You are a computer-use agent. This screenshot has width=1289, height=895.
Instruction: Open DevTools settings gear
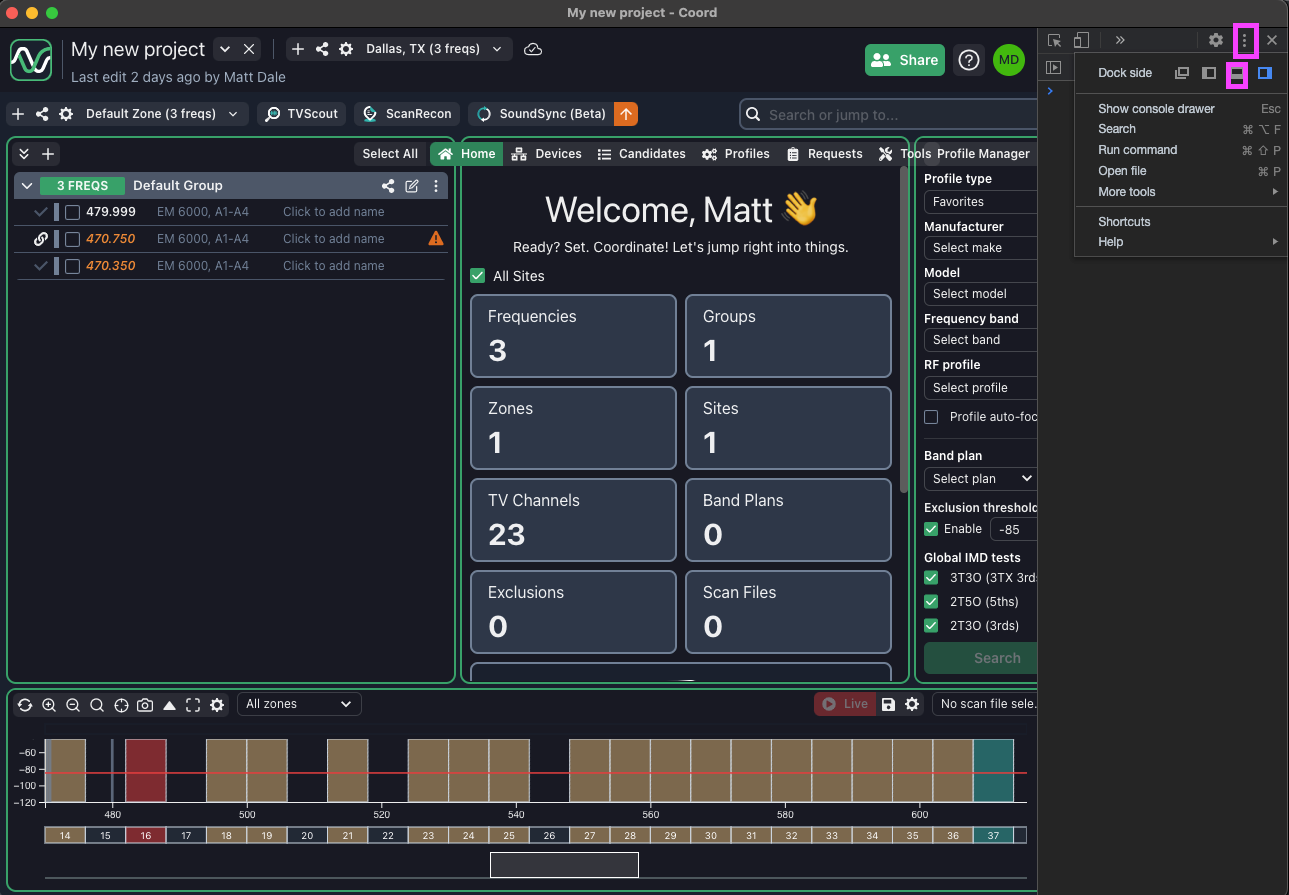click(1216, 40)
